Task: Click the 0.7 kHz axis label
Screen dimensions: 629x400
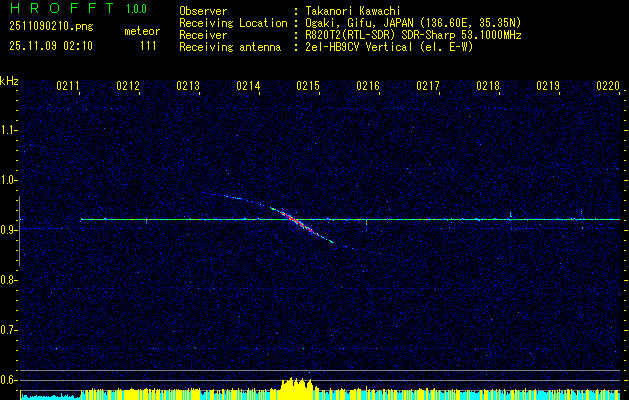Action: pyautogui.click(x=8, y=330)
